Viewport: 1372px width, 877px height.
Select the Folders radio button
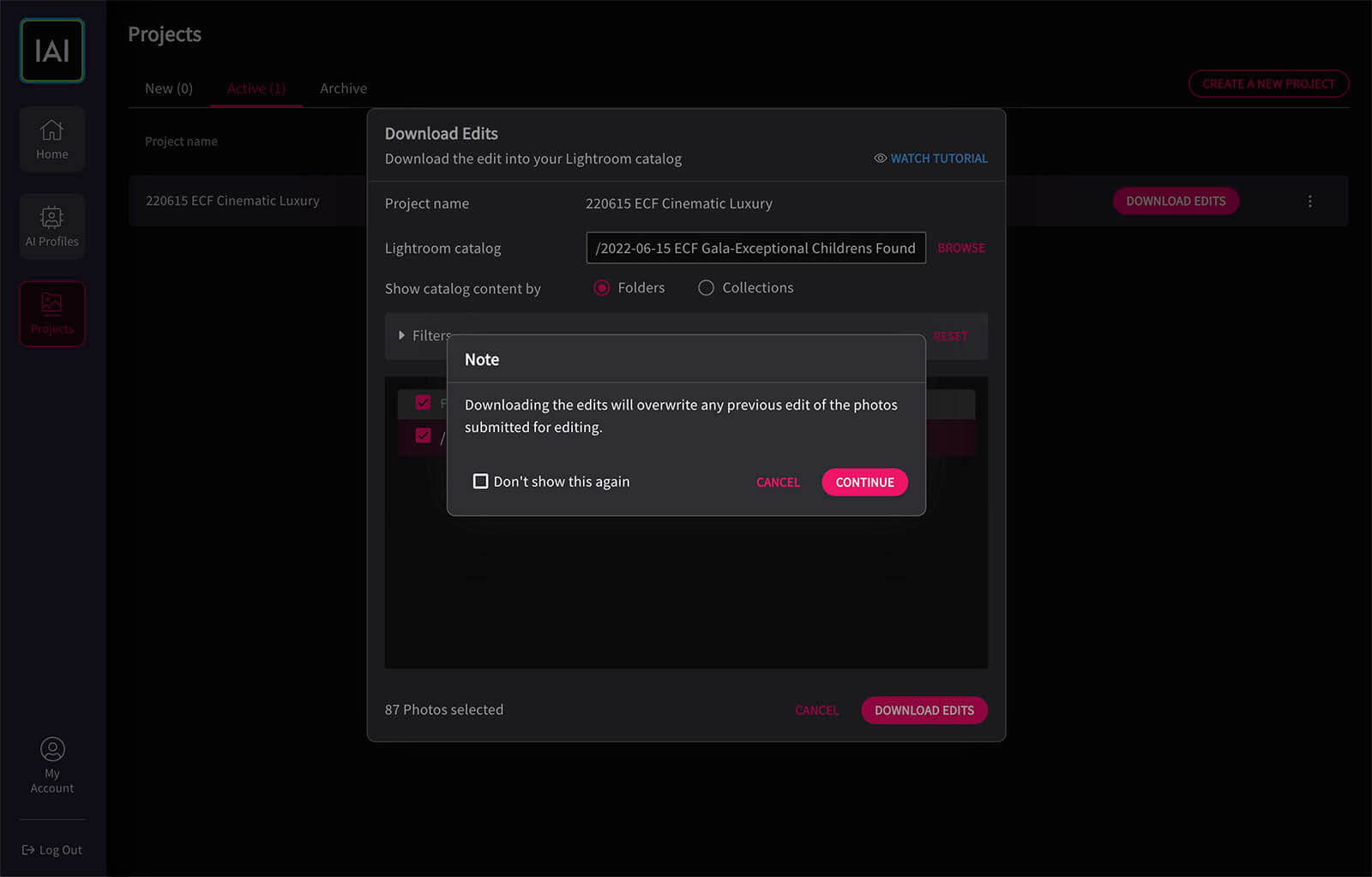pyautogui.click(x=602, y=288)
